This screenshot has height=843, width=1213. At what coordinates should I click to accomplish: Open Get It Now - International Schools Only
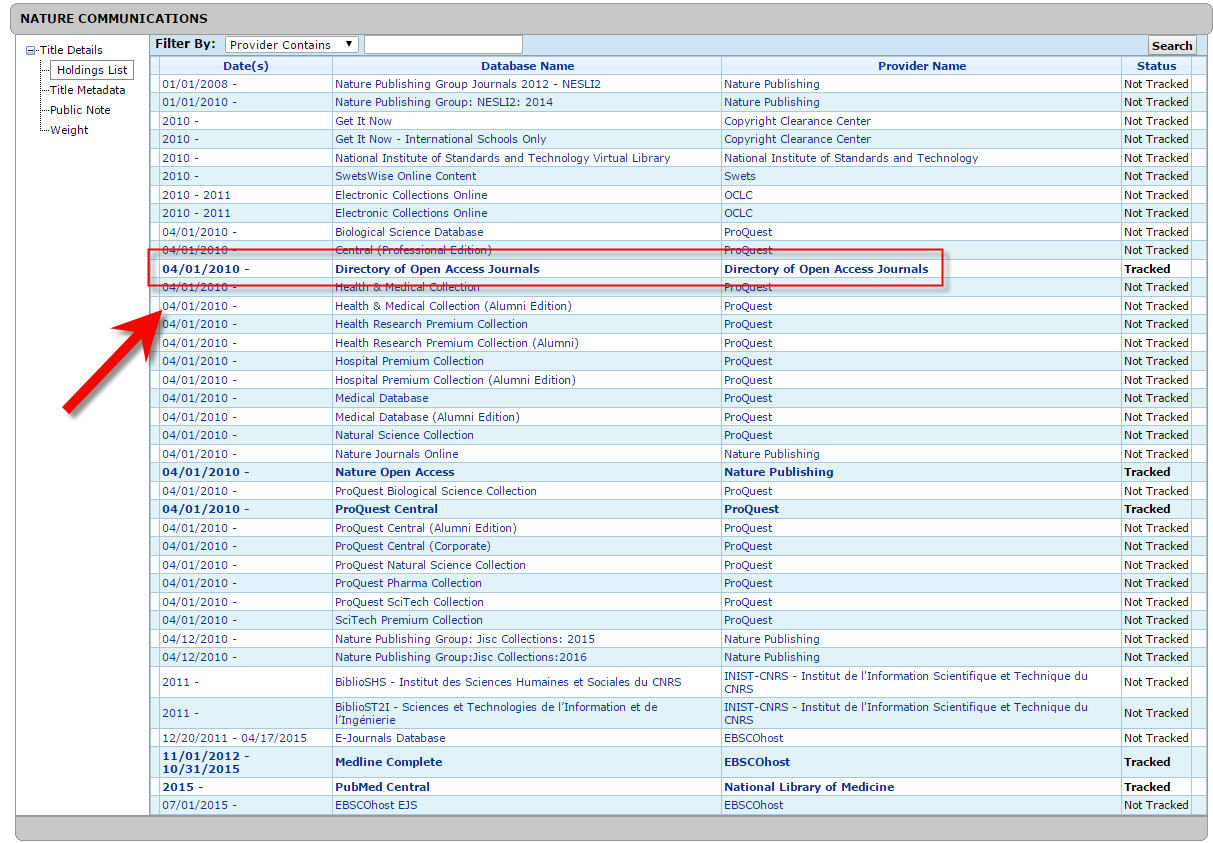click(x=440, y=139)
